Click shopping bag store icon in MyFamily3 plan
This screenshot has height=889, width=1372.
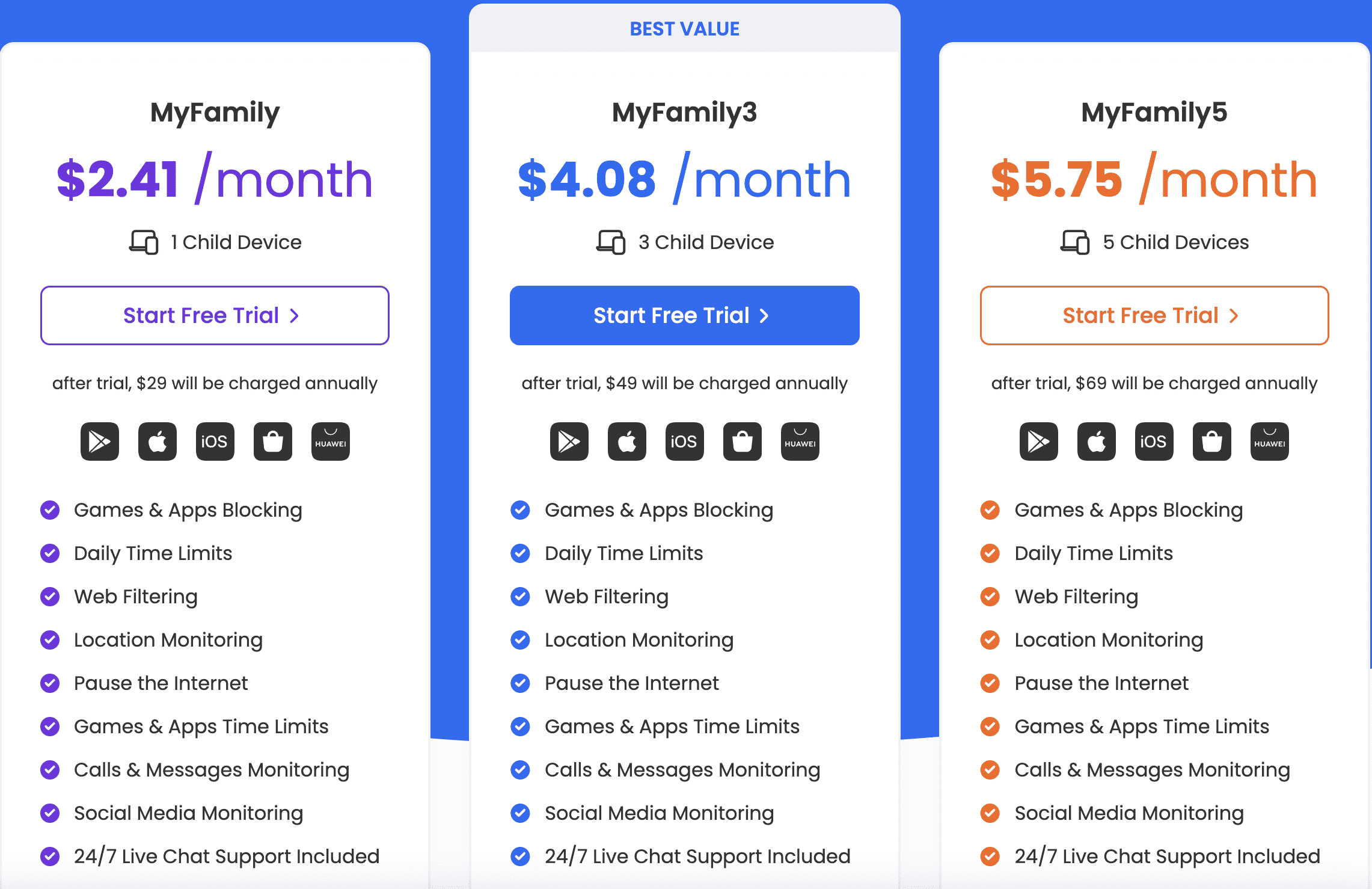pos(742,441)
